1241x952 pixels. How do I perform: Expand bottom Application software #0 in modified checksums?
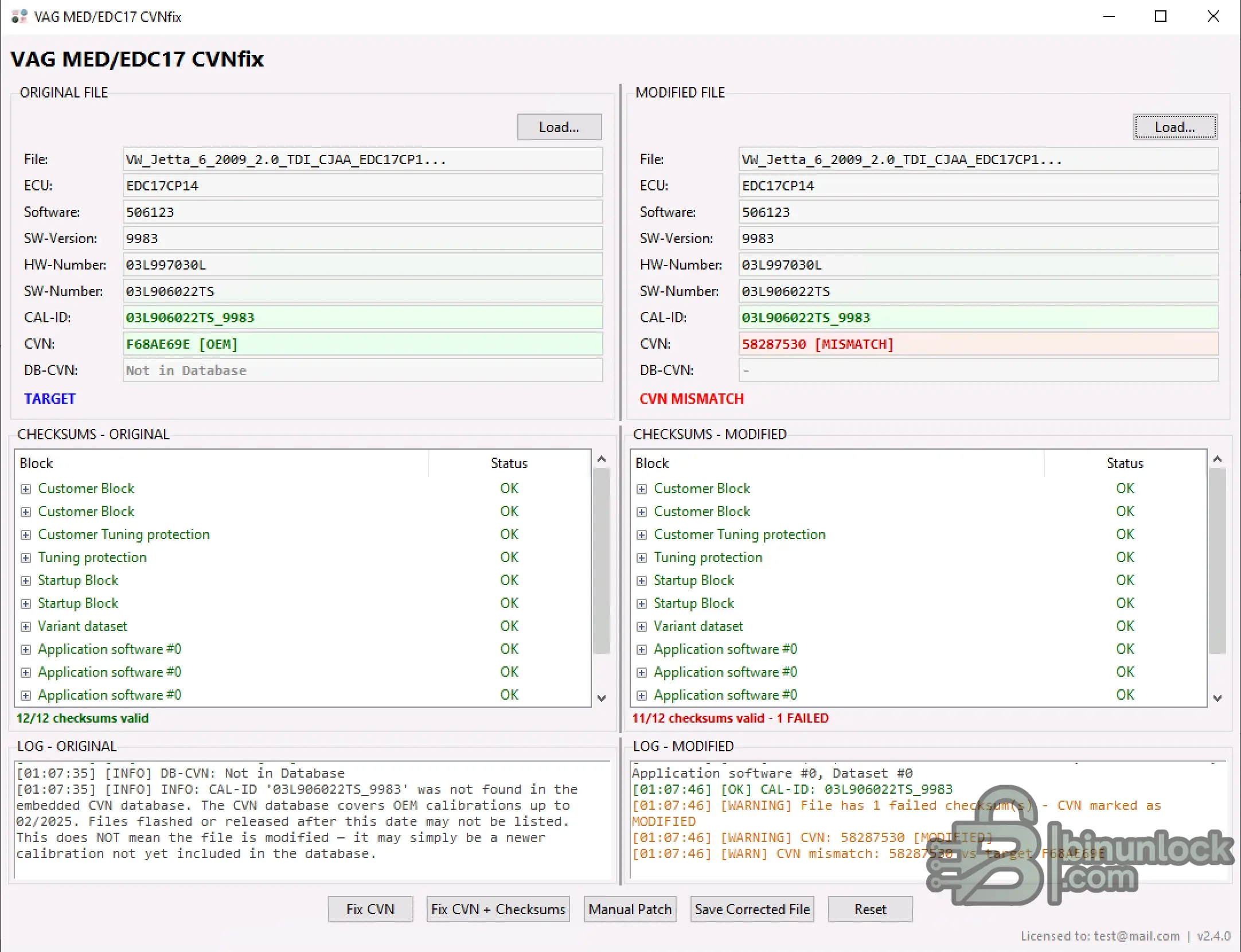click(642, 695)
